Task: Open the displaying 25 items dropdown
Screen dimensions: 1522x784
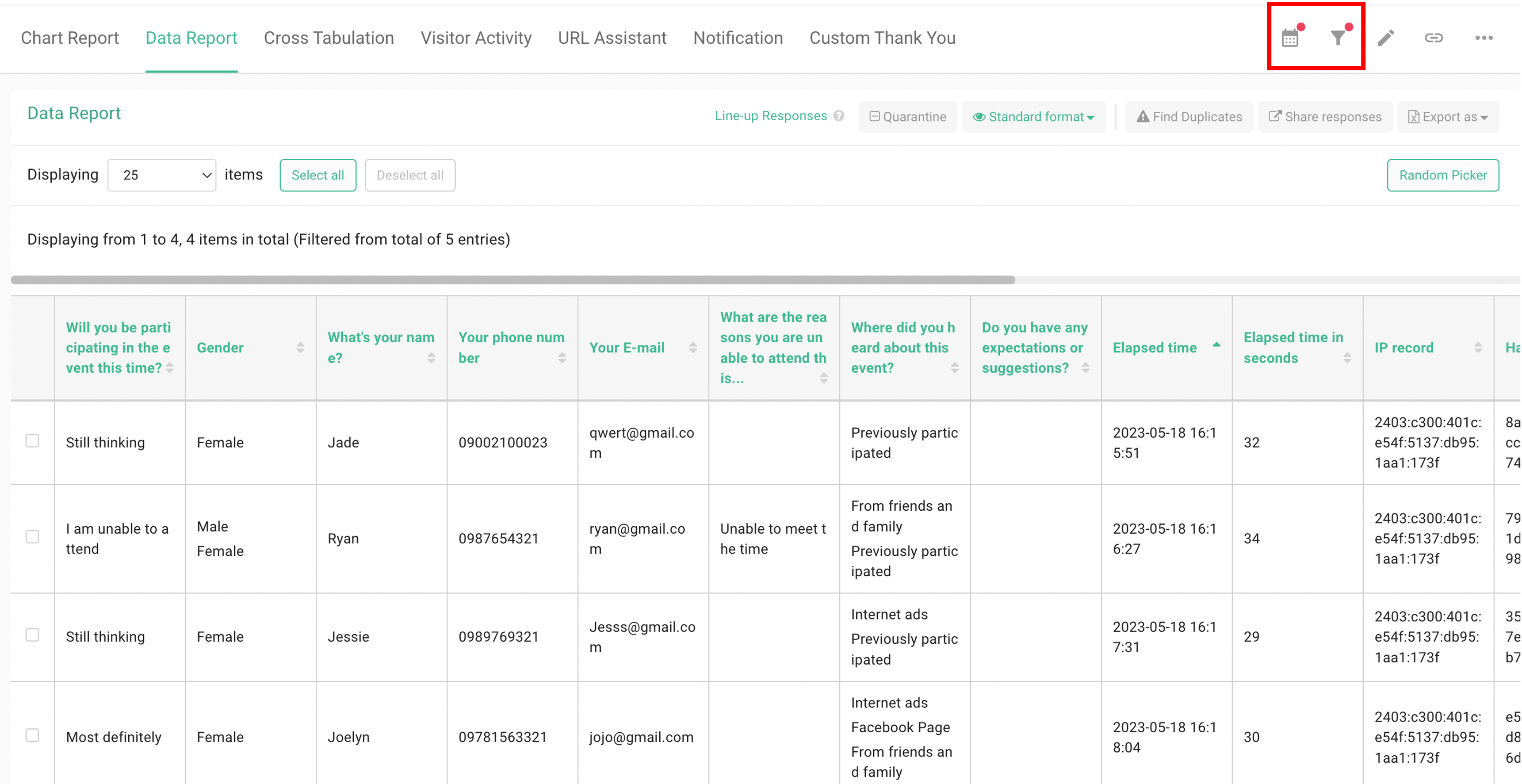Action: 162,175
